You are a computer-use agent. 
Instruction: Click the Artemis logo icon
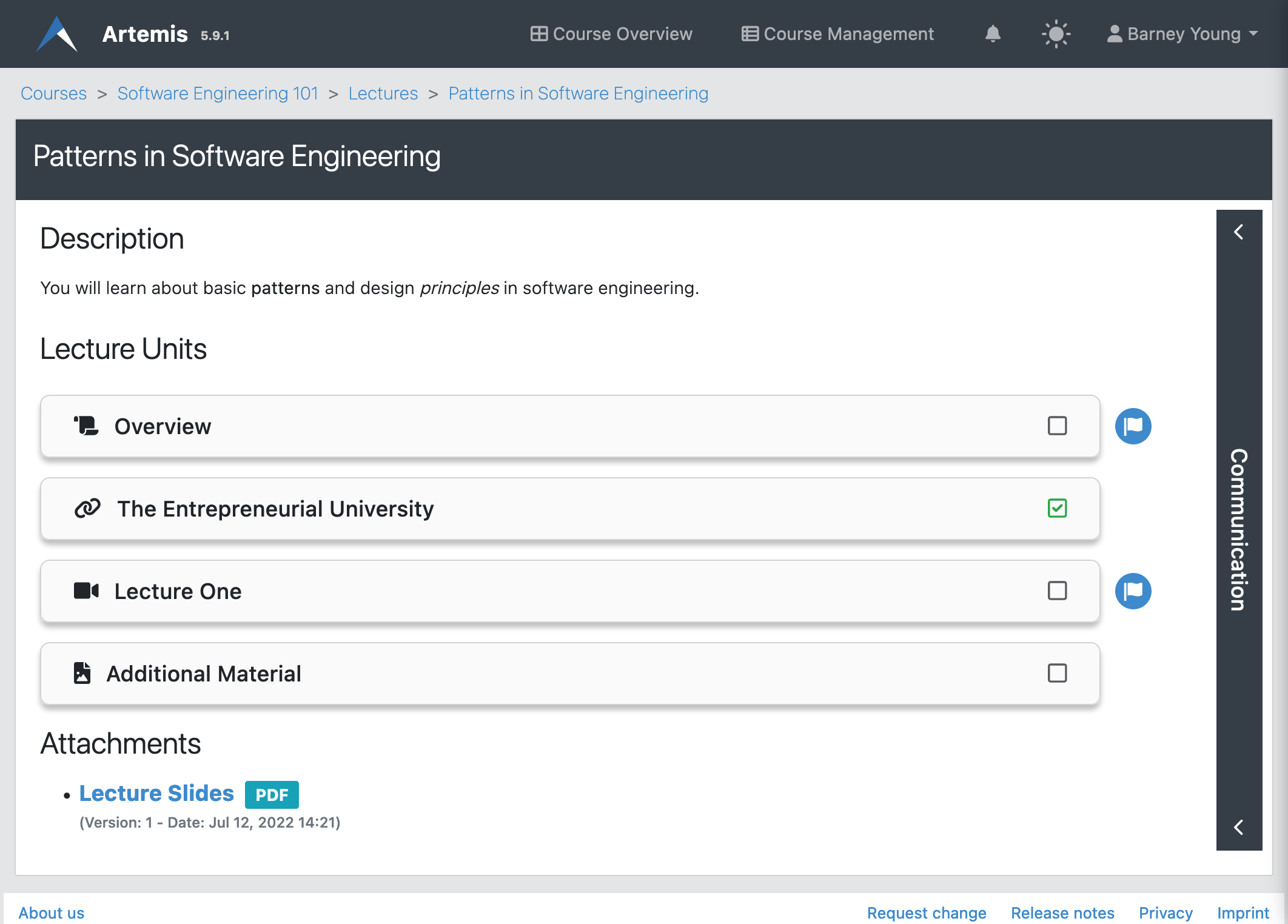tap(56, 34)
